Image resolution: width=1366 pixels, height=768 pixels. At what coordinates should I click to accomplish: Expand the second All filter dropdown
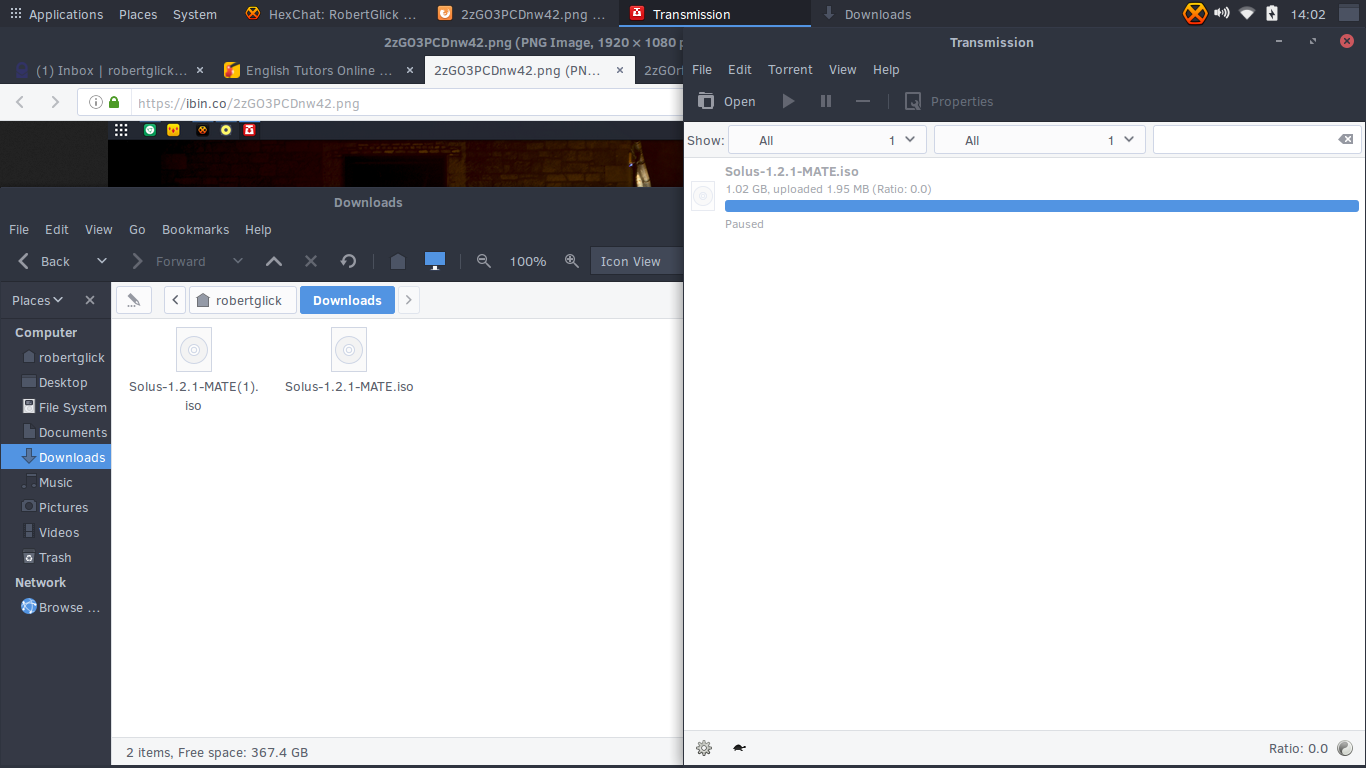pos(1040,140)
